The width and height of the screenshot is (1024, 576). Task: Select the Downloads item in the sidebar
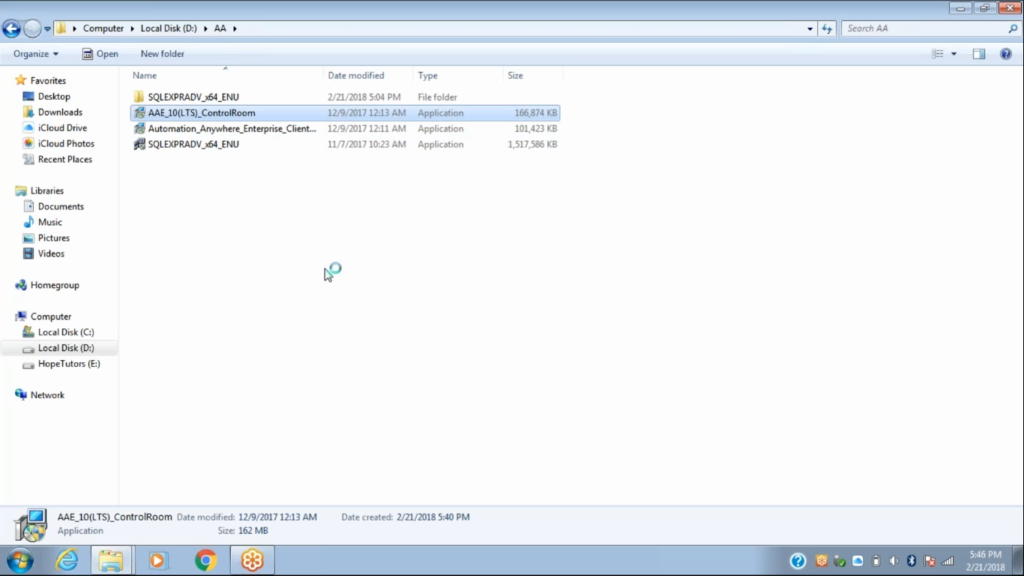[59, 112]
